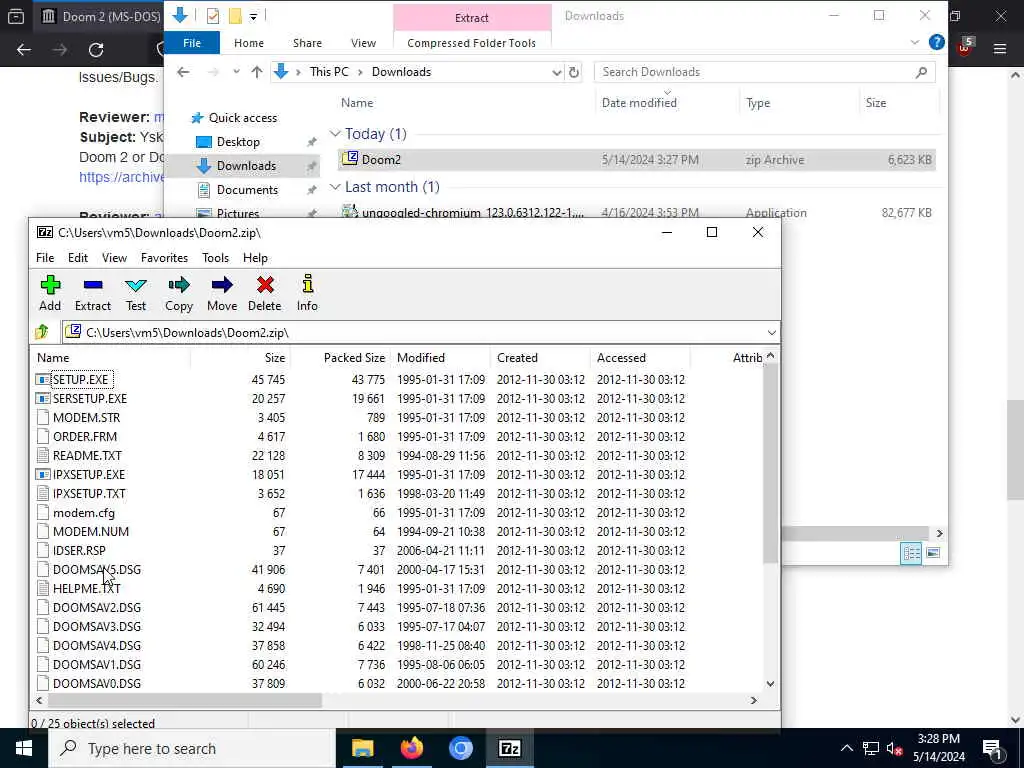Open the Favorites menu in 7-Zip
Screen dimensions: 1024x768
[x=165, y=258]
